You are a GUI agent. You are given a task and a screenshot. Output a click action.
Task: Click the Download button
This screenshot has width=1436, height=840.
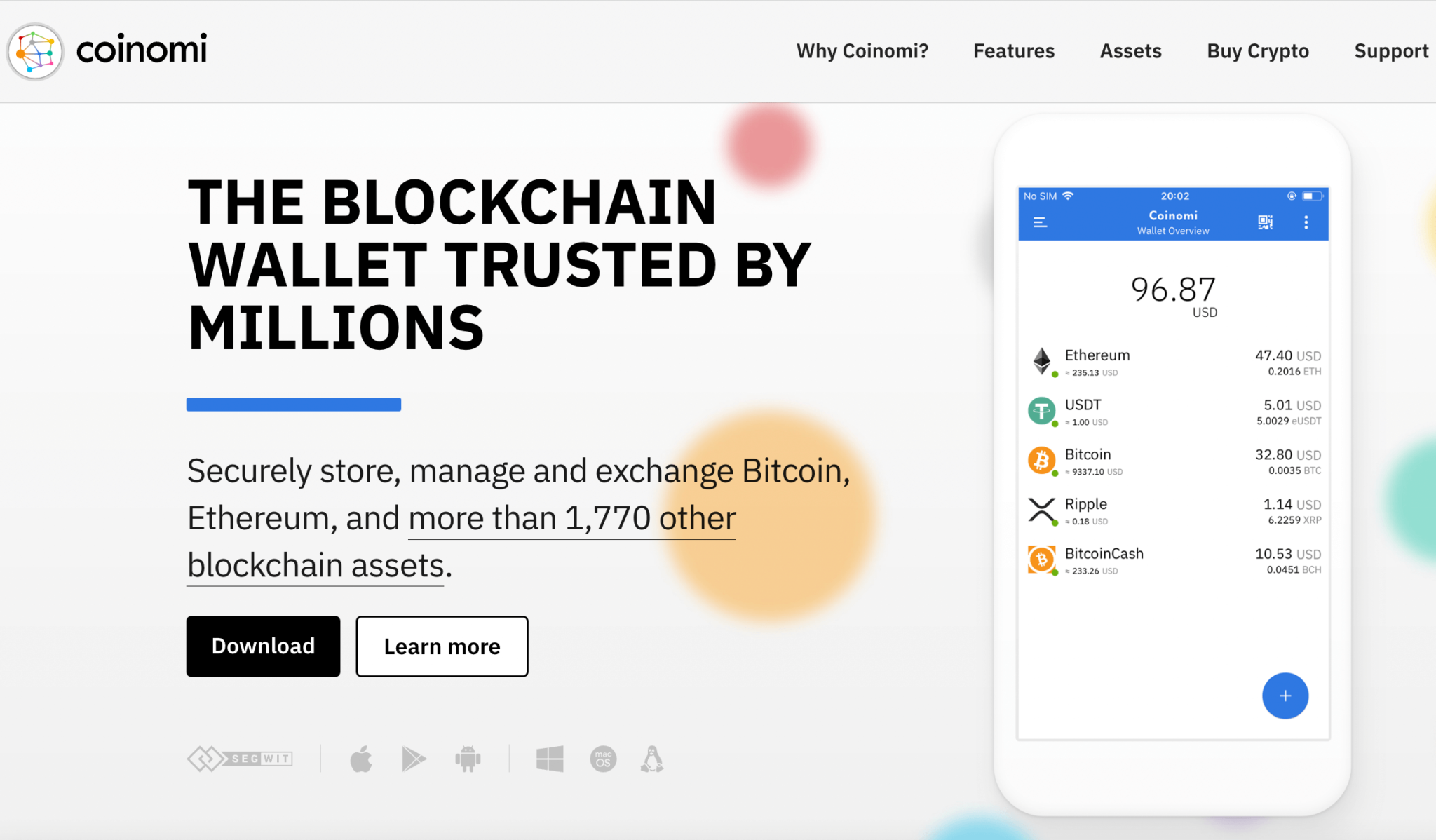pos(263,646)
